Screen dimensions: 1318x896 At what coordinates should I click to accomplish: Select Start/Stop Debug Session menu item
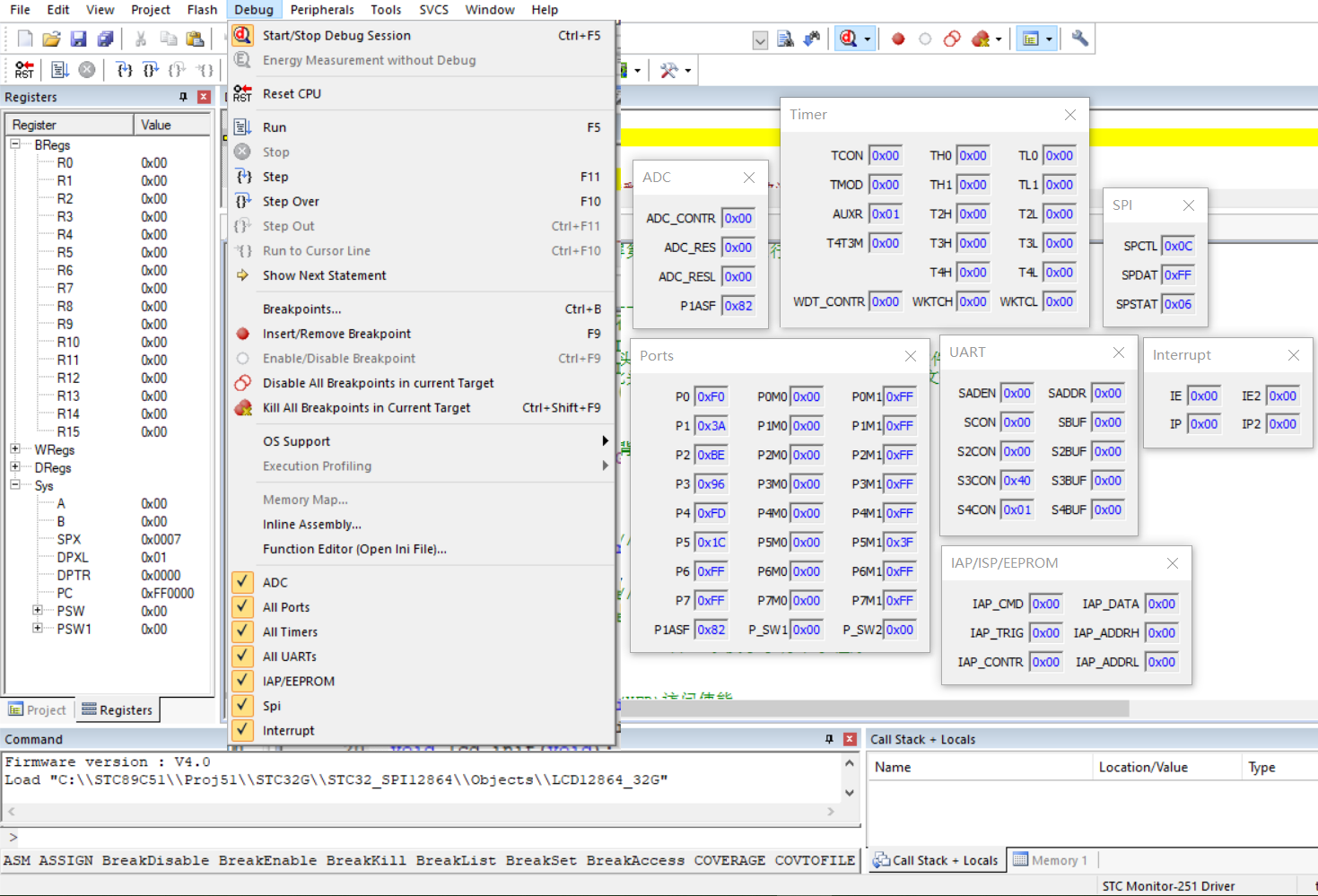(x=421, y=35)
